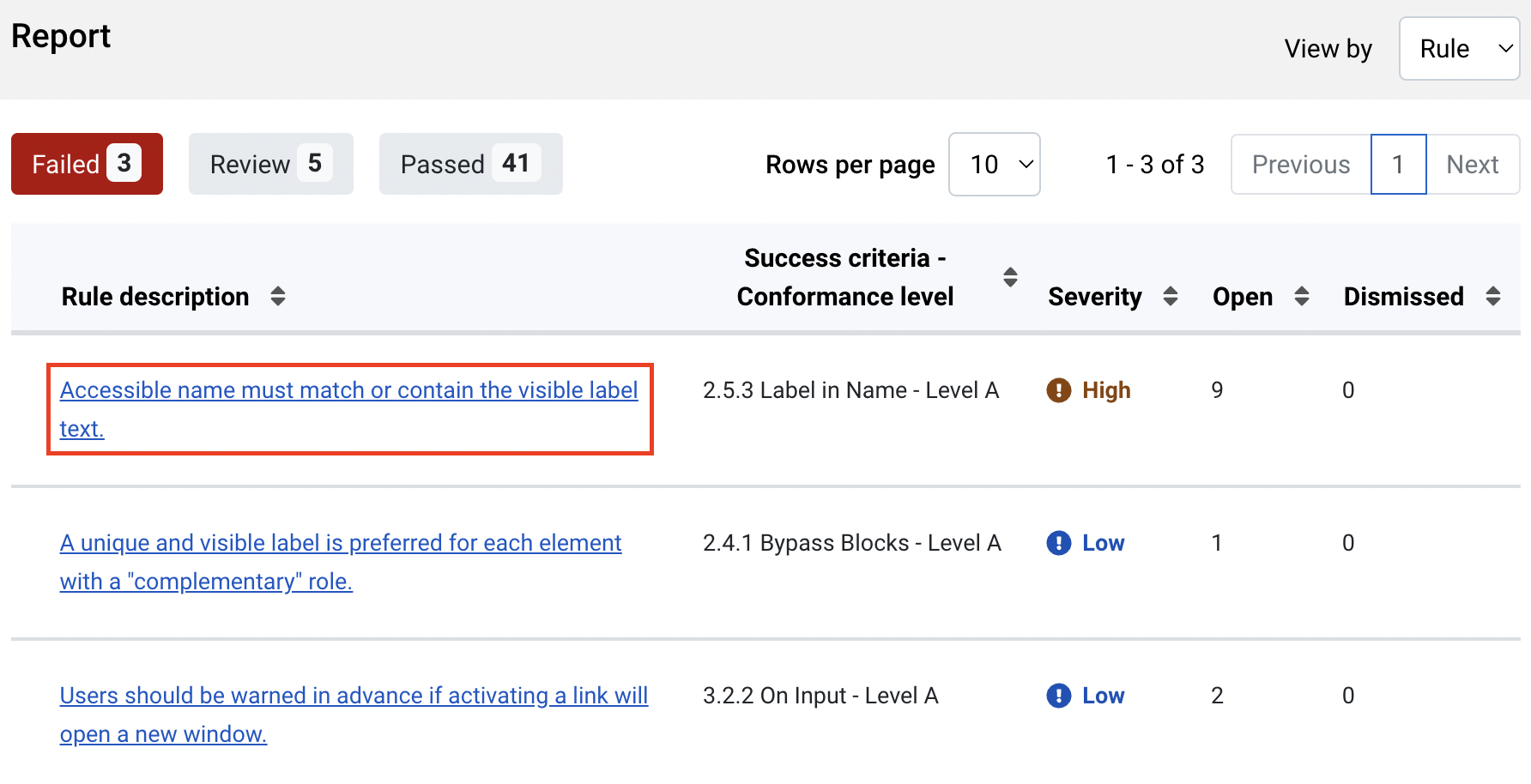Image resolution: width=1531 pixels, height=784 pixels.
Task: Sort table by Severity
Action: point(1170,297)
